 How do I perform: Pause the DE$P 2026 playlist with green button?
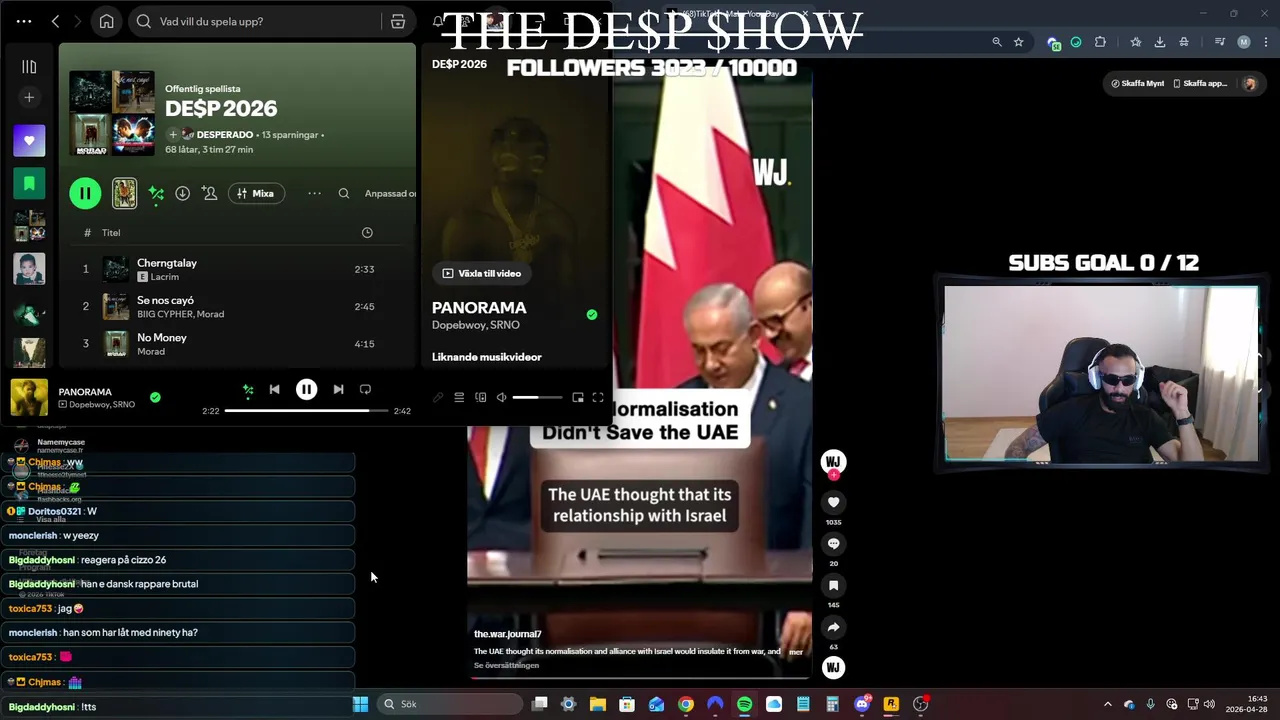coord(85,193)
